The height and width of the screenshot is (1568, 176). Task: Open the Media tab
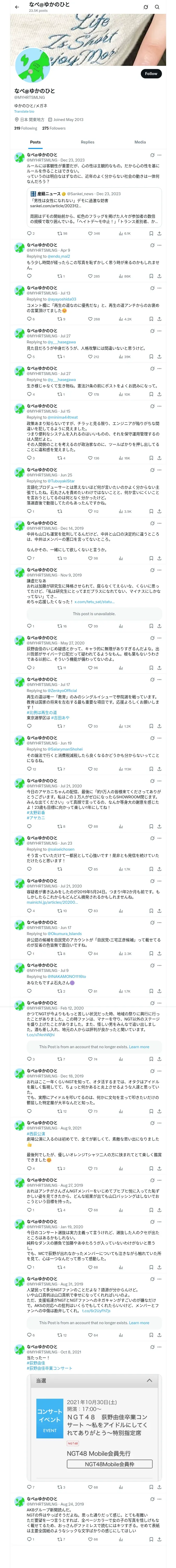(x=140, y=142)
